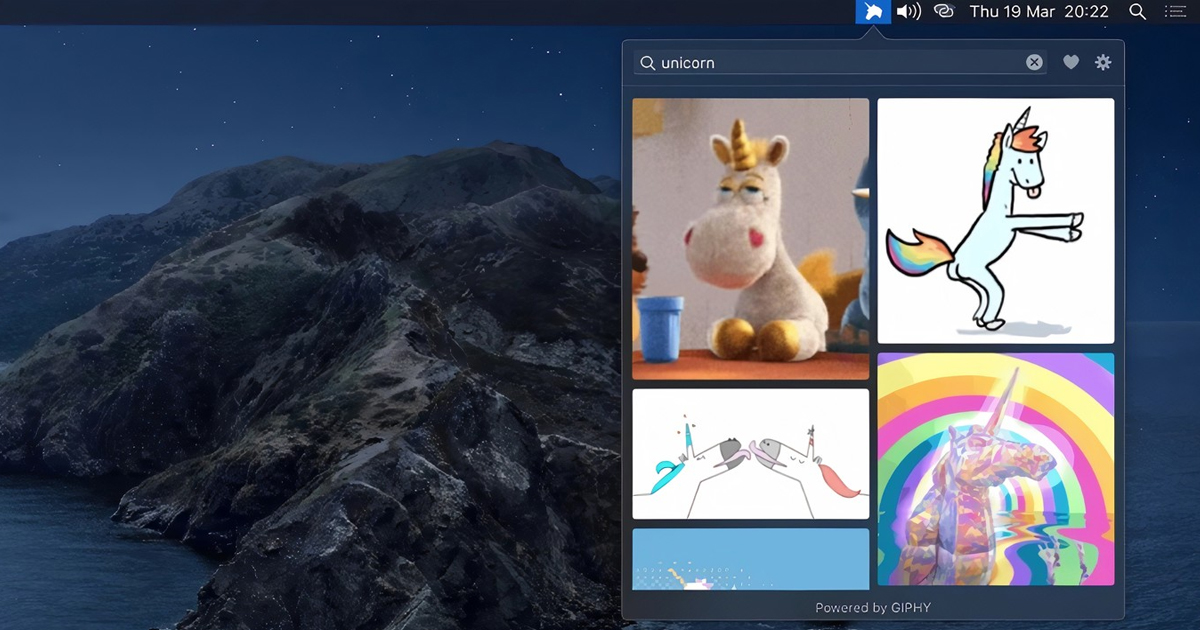1200x630 pixels.
Task: Click the unicorn app icon in the menu bar
Action: coord(873,11)
